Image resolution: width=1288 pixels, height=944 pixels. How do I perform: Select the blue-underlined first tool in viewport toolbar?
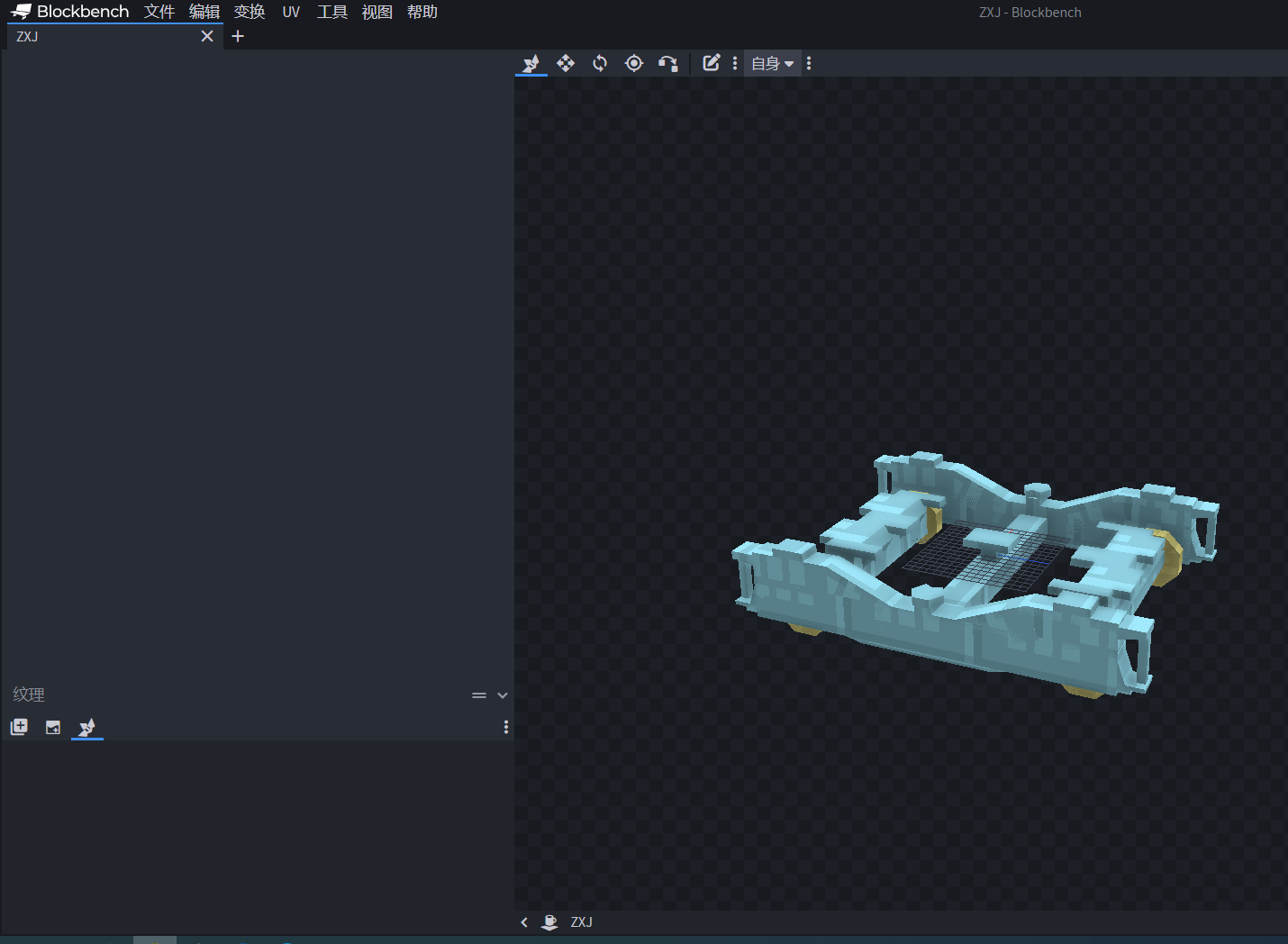coord(531,63)
